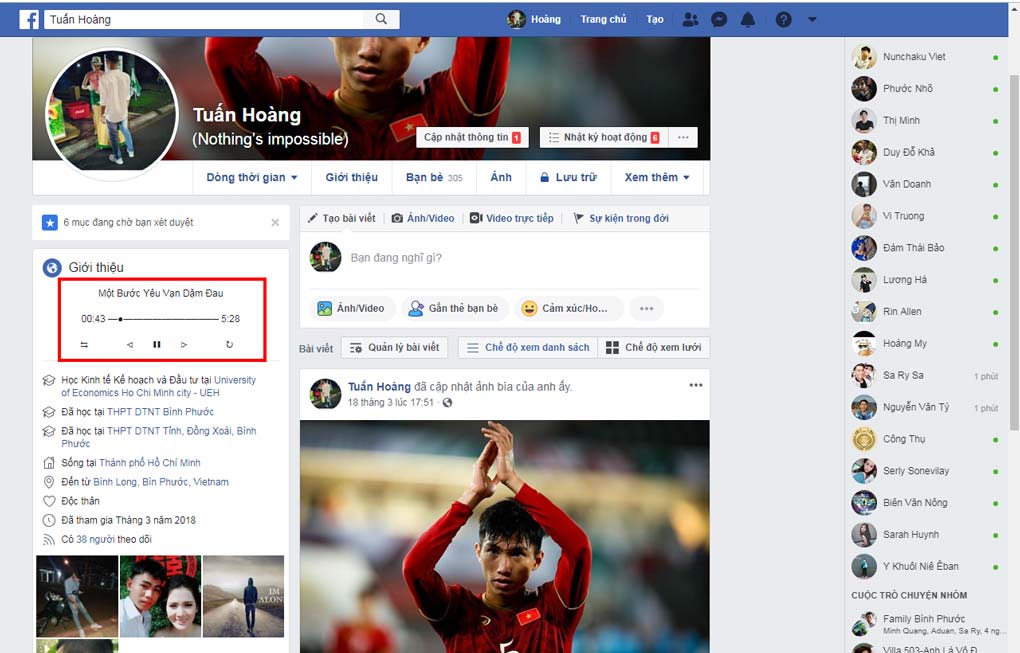Image resolution: width=1020 pixels, height=653 pixels.
Task: Go to Trang chủ in the top bar
Action: (x=603, y=18)
